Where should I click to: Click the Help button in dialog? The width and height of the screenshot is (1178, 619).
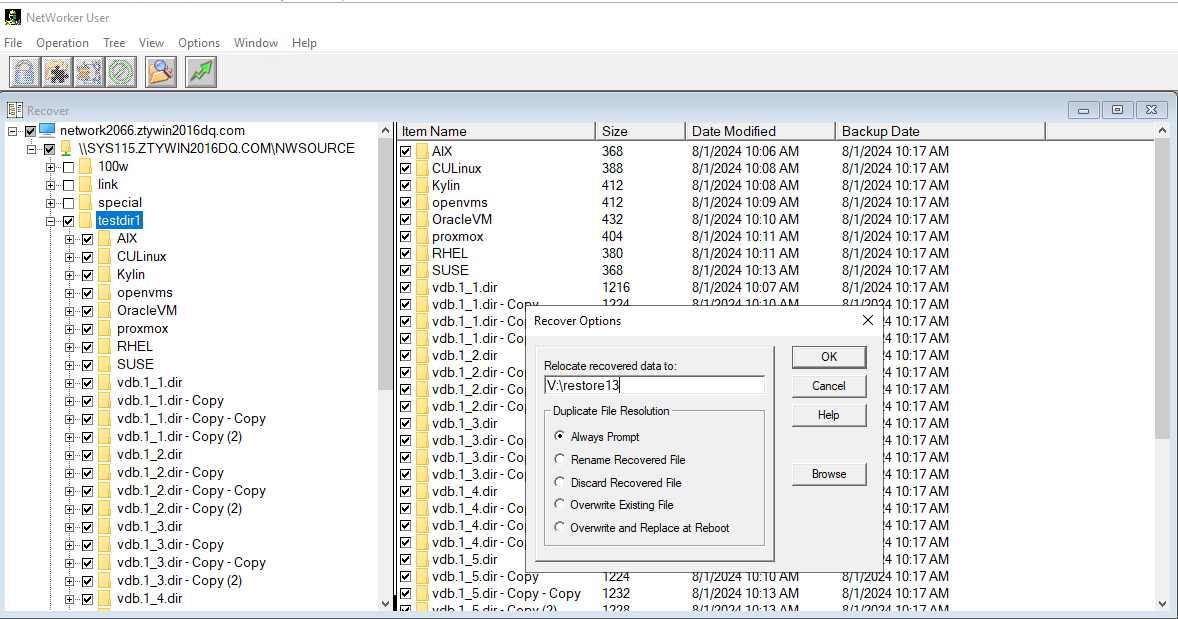[829, 415]
